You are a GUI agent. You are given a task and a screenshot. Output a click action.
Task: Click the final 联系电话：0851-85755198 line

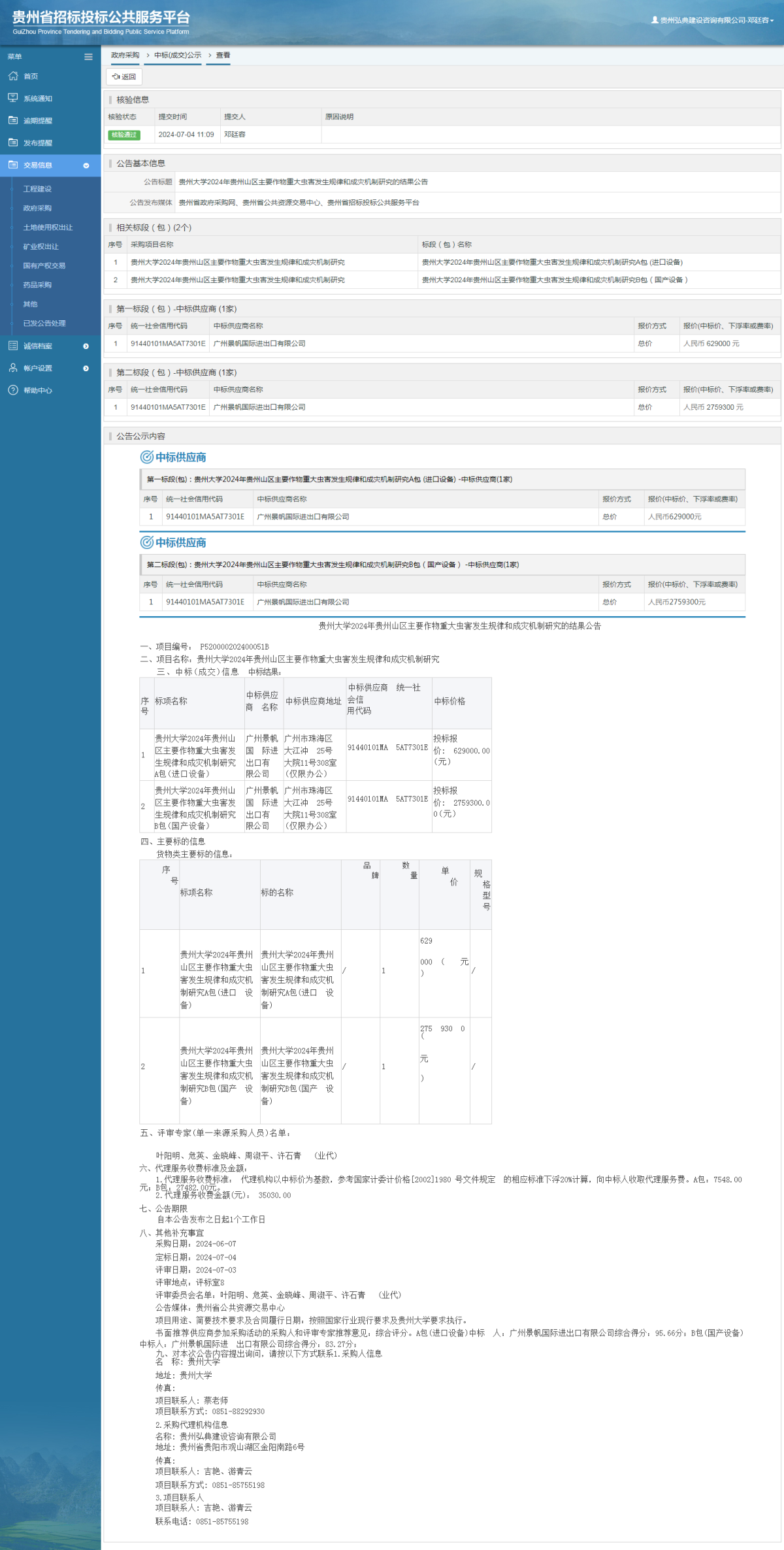202,1521
